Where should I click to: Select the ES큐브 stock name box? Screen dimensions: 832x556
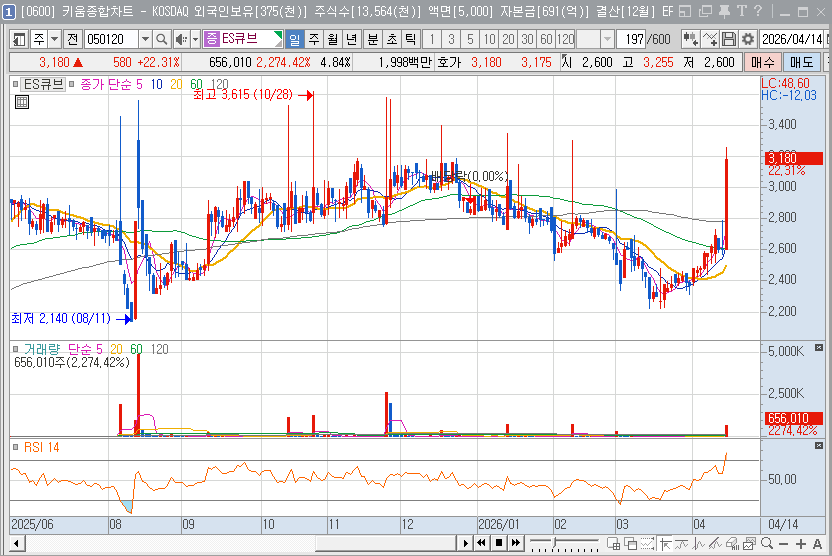pos(243,39)
